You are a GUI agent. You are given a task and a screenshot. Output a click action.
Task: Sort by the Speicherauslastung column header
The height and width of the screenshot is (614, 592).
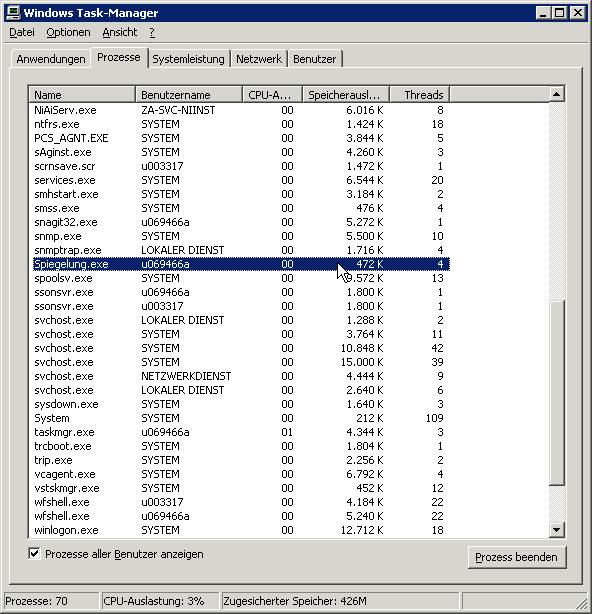click(346, 95)
